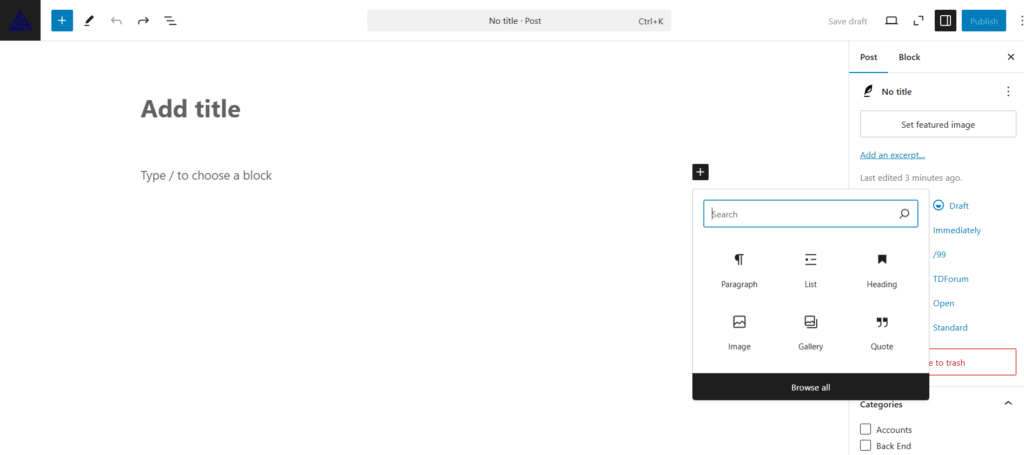
Task: Click the Undo arrow
Action: [x=116, y=20]
